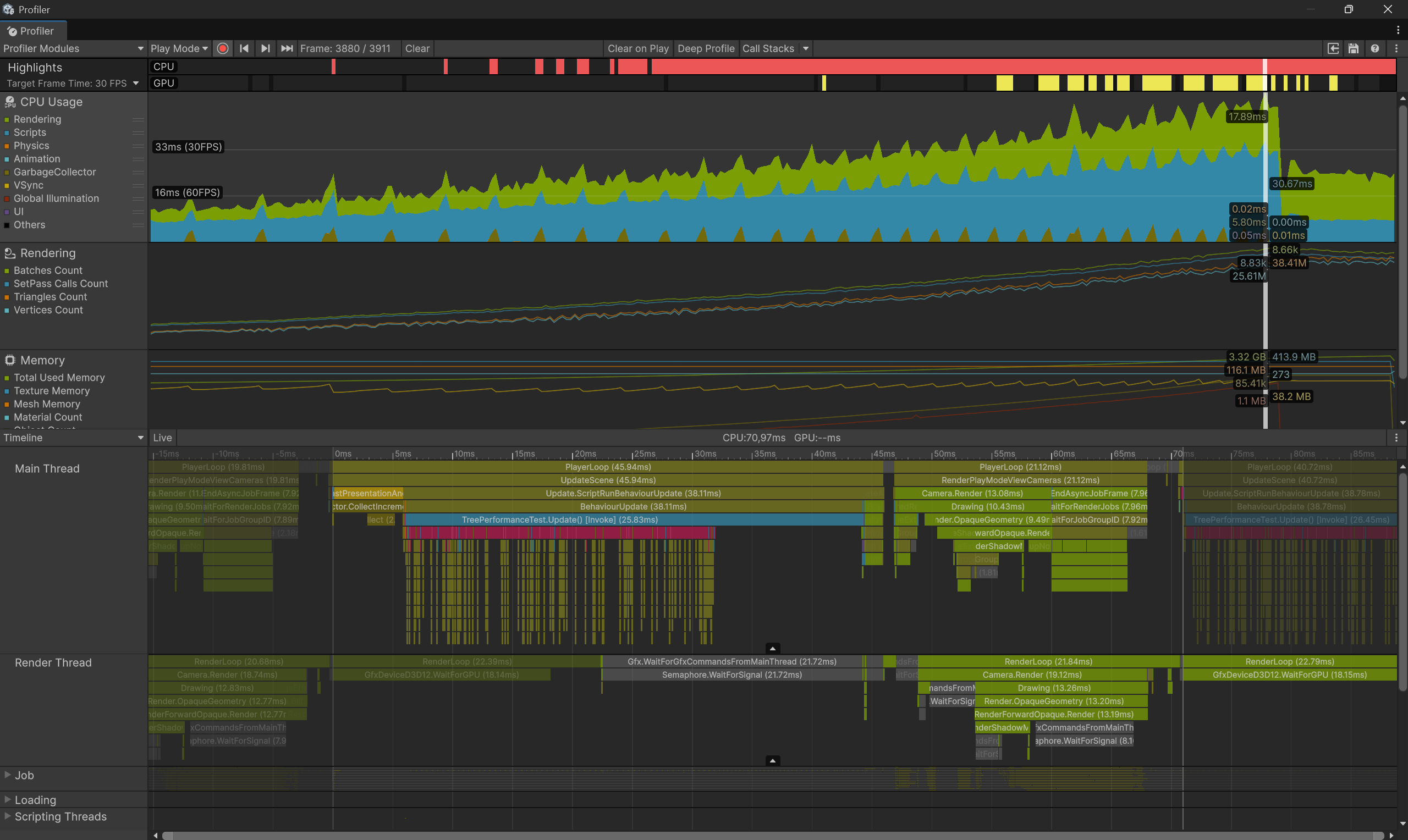This screenshot has height=840, width=1408.
Task: Open the timeline panel three-dot options menu
Action: point(1396,438)
